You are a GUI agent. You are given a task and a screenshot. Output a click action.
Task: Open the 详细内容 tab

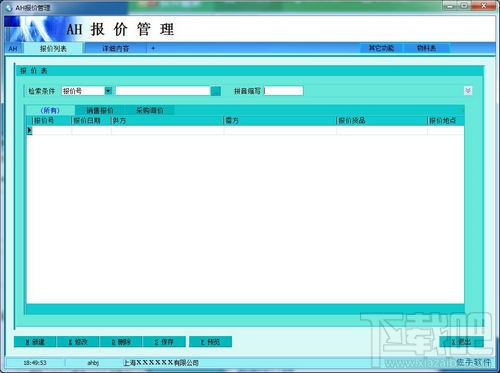click(115, 48)
